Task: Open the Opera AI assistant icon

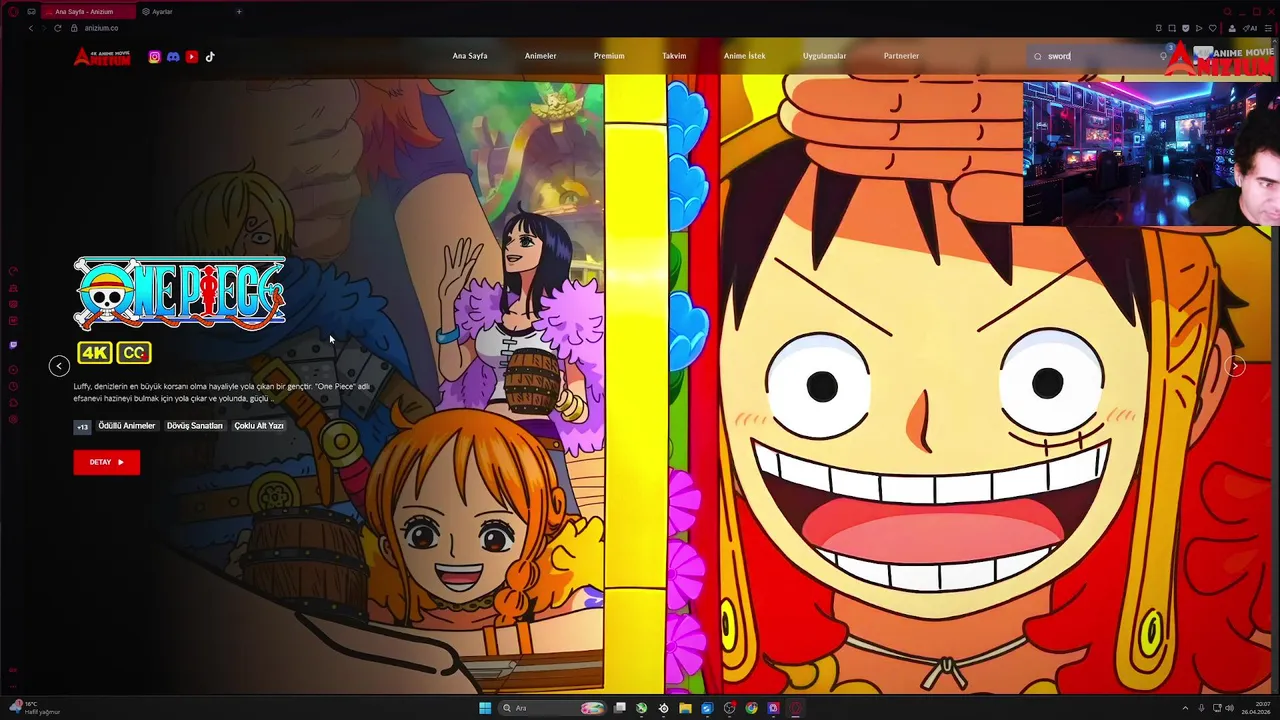Action: point(1250,28)
